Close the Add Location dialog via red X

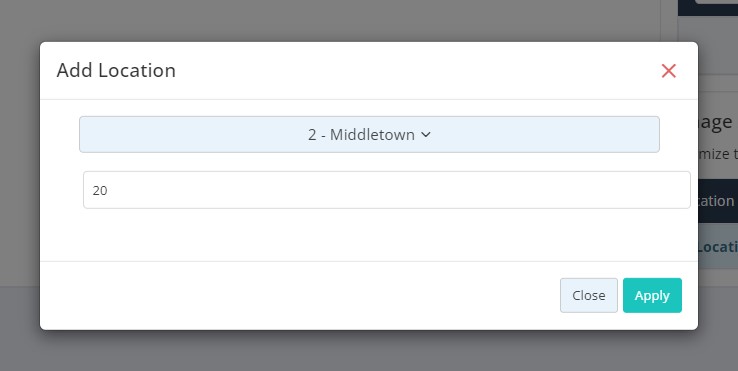pyautogui.click(x=668, y=71)
